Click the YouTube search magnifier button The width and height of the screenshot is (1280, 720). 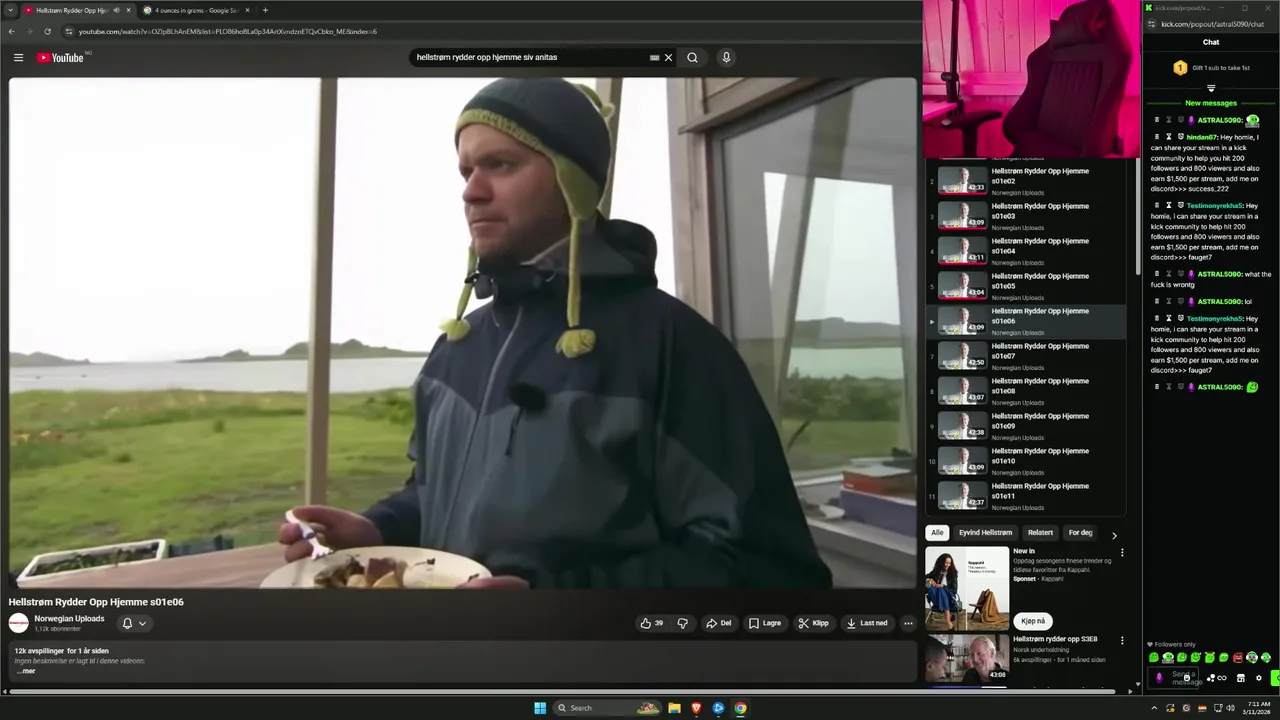tap(692, 58)
